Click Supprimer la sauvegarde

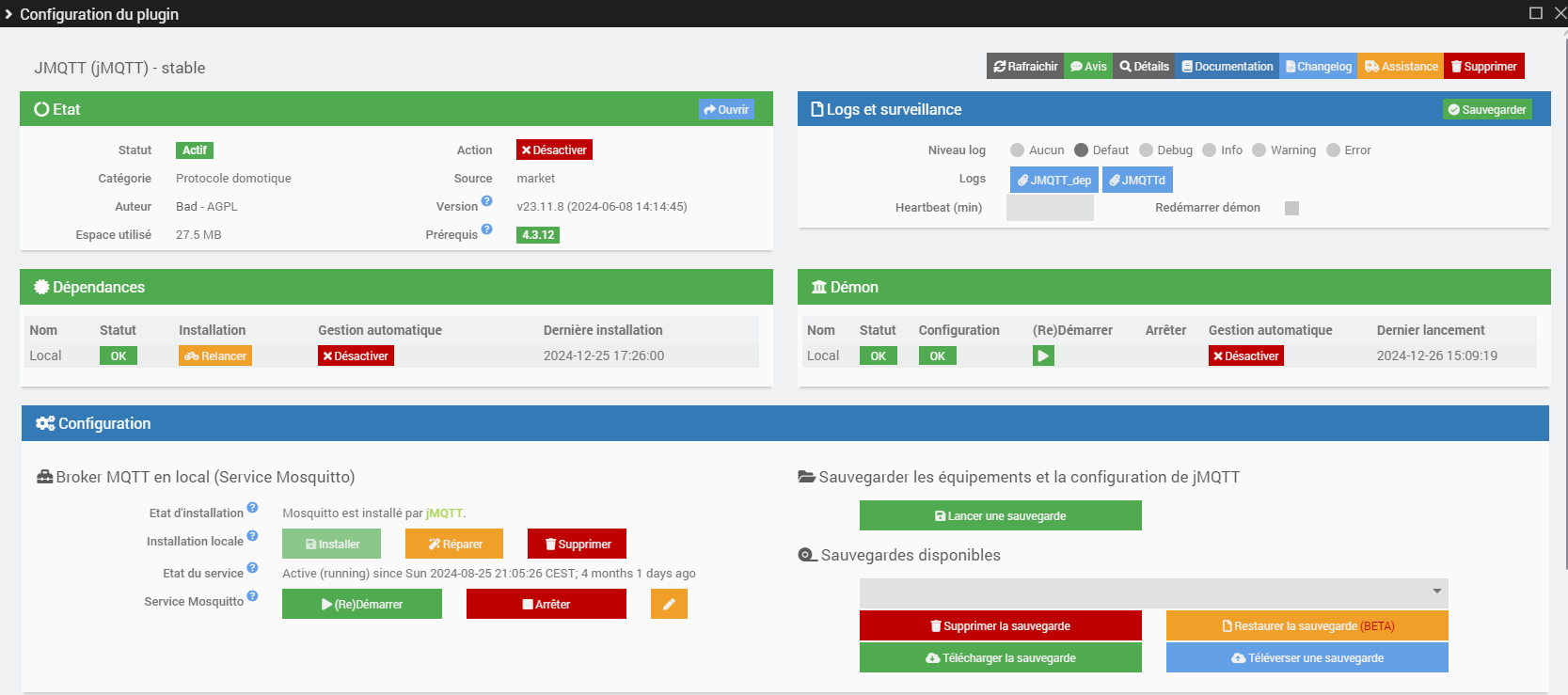[x=1001, y=625]
